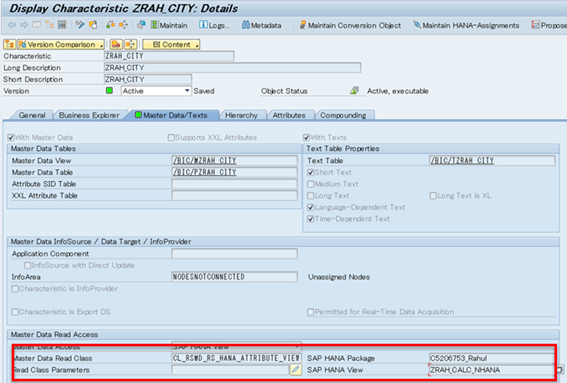
Task: Click the pencil icon for Read Class Parameters
Action: [x=296, y=370]
